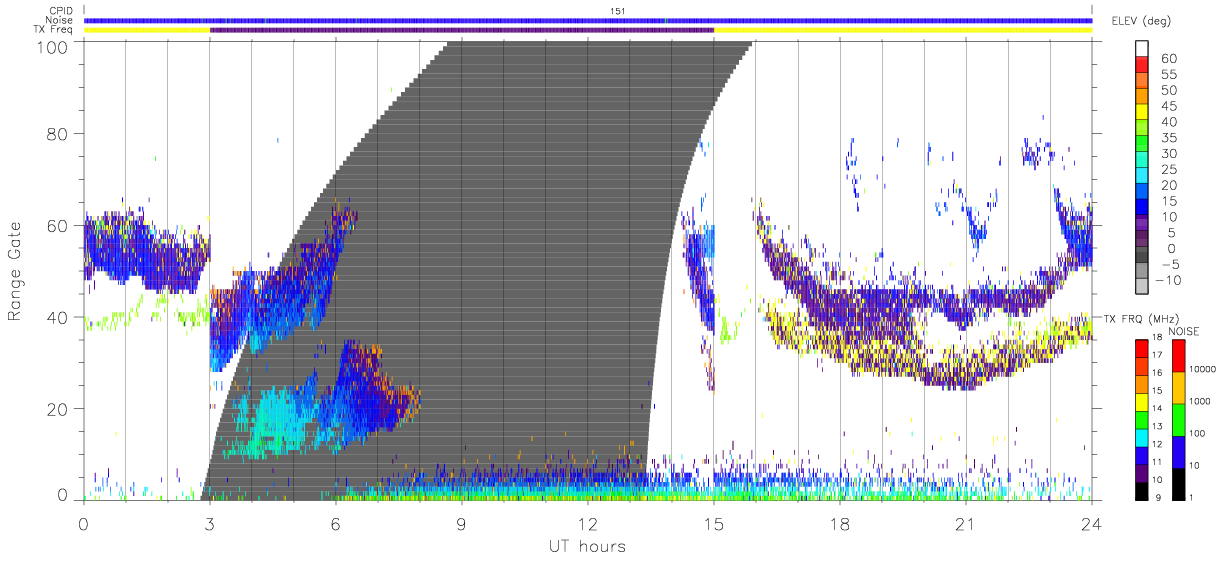The height and width of the screenshot is (567, 1228).
Task: Click tick 15 on UT hours axis
Action: pos(713,524)
